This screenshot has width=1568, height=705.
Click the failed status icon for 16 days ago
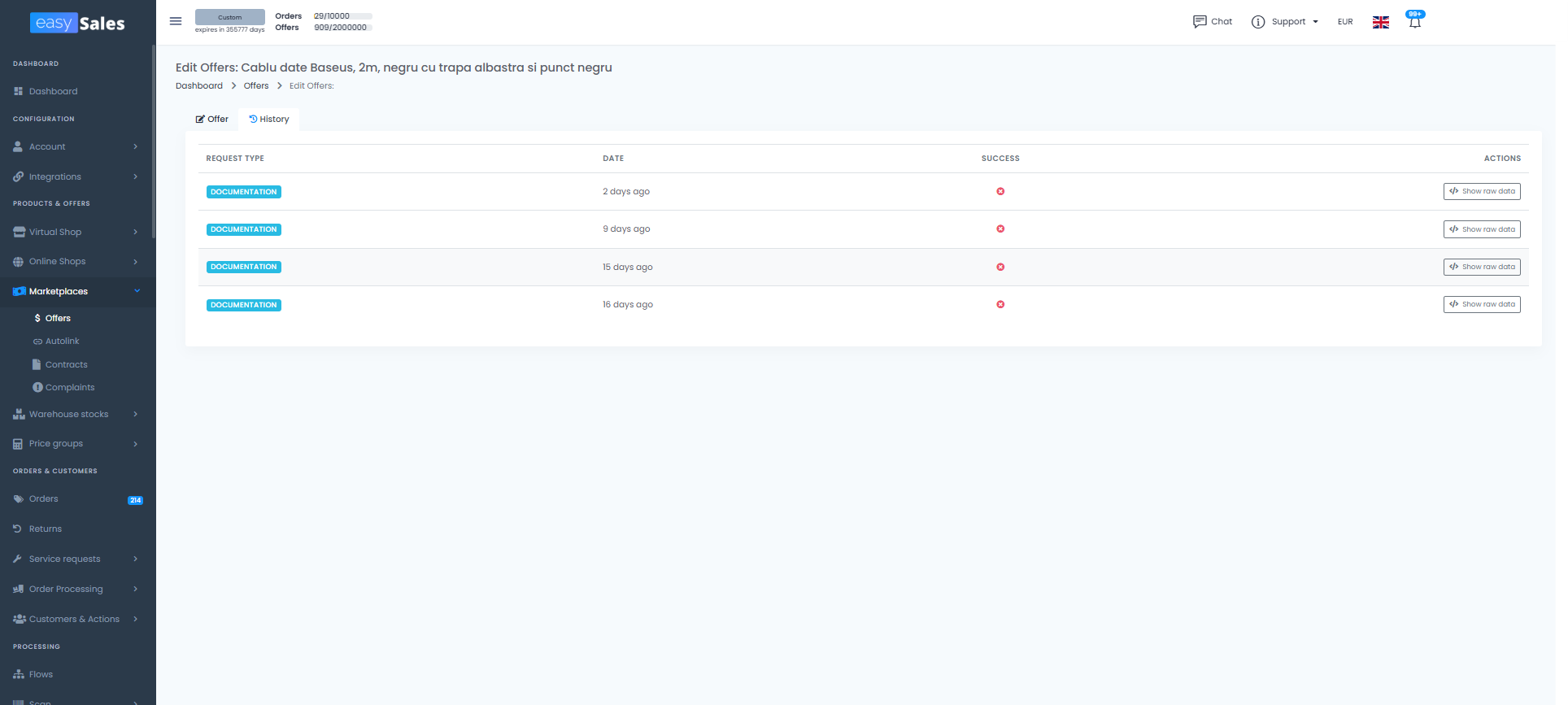(1000, 304)
